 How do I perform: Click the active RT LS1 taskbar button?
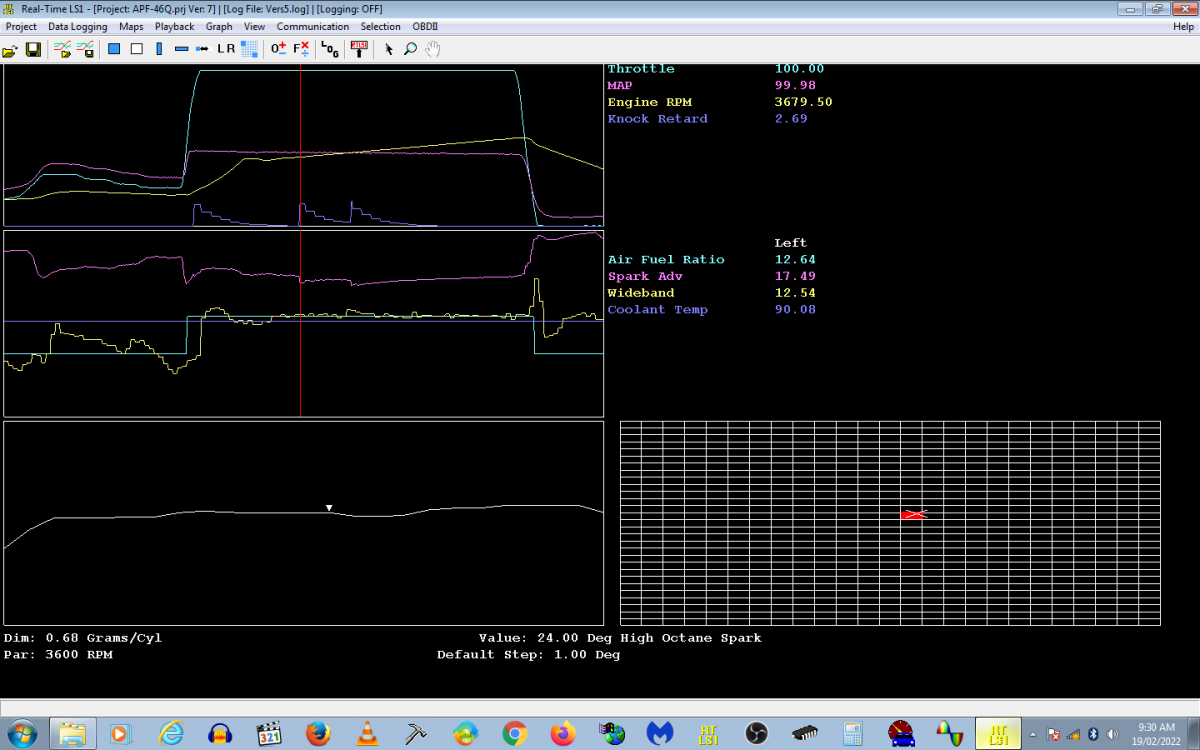[998, 733]
